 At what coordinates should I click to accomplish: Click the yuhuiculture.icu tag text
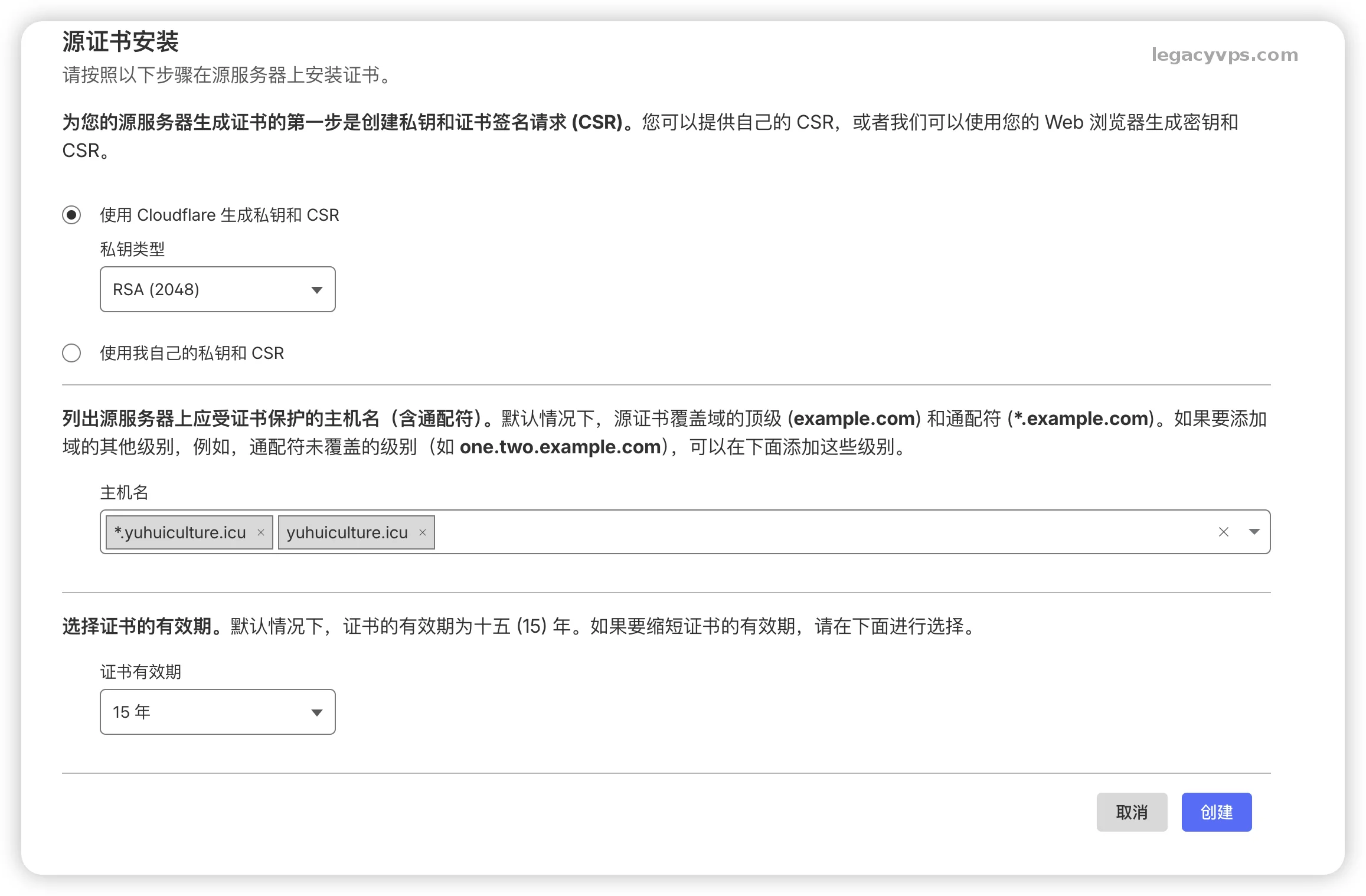pos(347,532)
